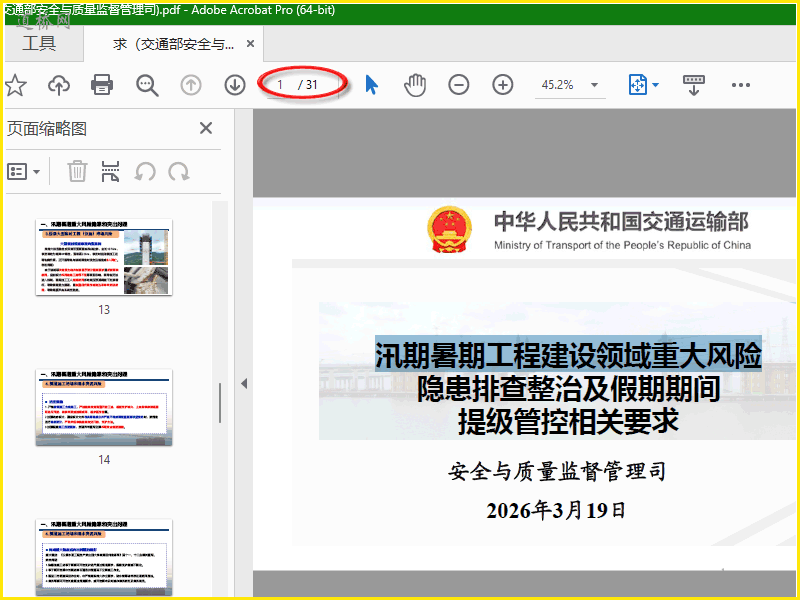Choose the arrow selection tool
Screen dimensions: 800x600
(x=371, y=85)
